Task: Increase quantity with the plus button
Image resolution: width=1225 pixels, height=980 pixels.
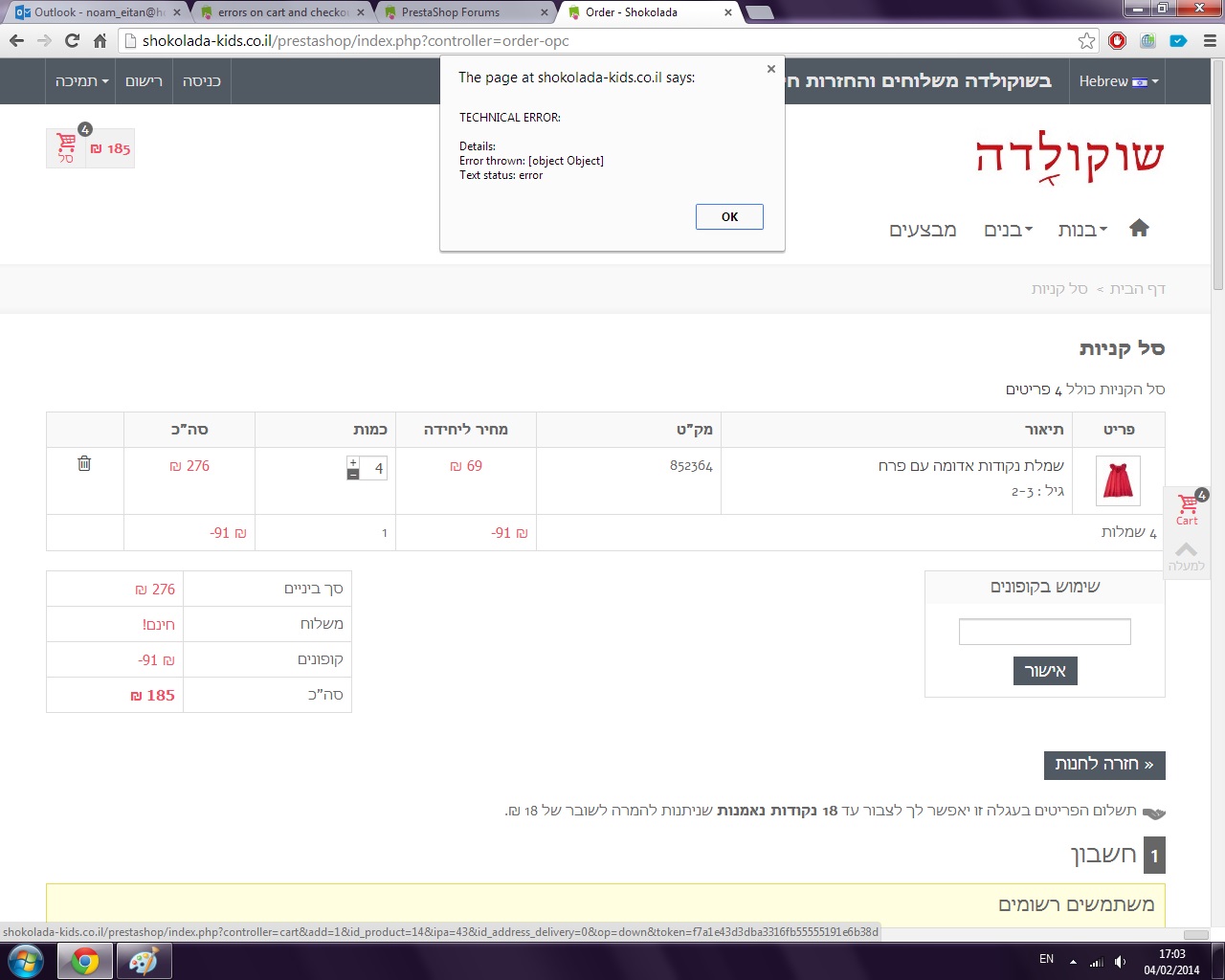Action: tap(353, 462)
